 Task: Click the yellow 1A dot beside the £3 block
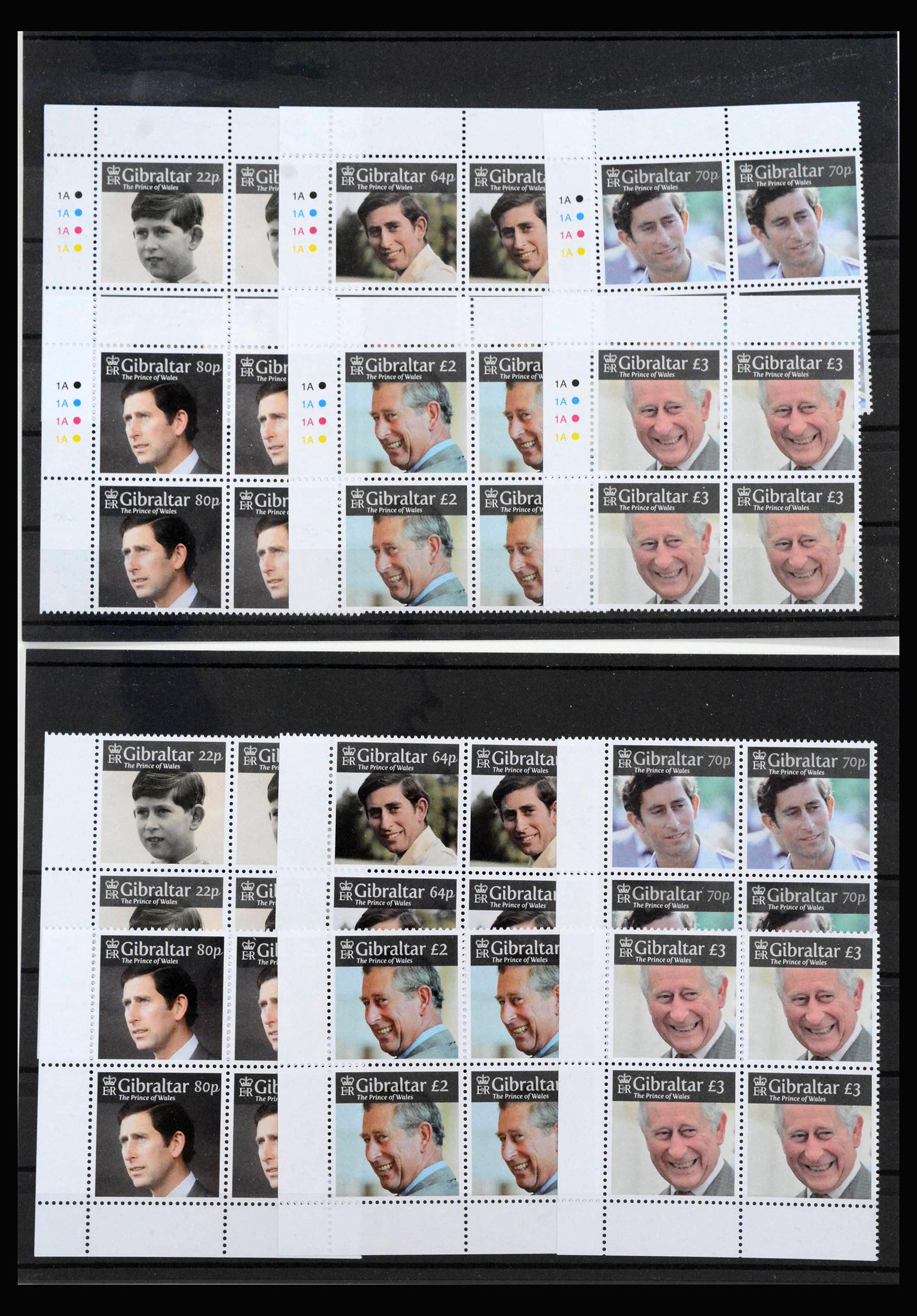(x=575, y=437)
